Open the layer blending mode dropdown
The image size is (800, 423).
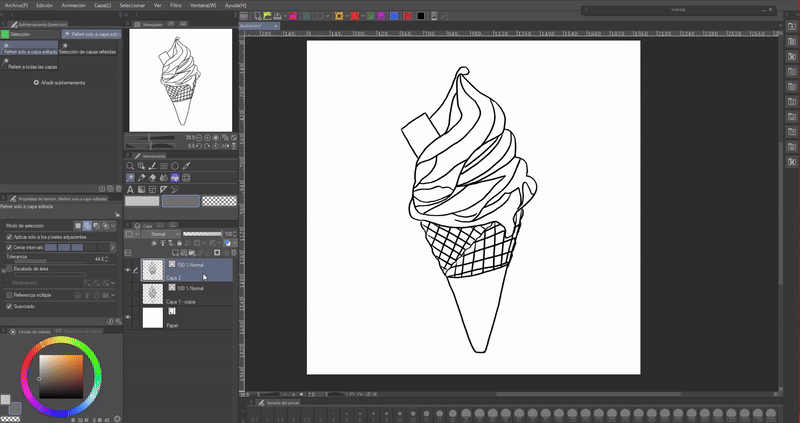163,233
